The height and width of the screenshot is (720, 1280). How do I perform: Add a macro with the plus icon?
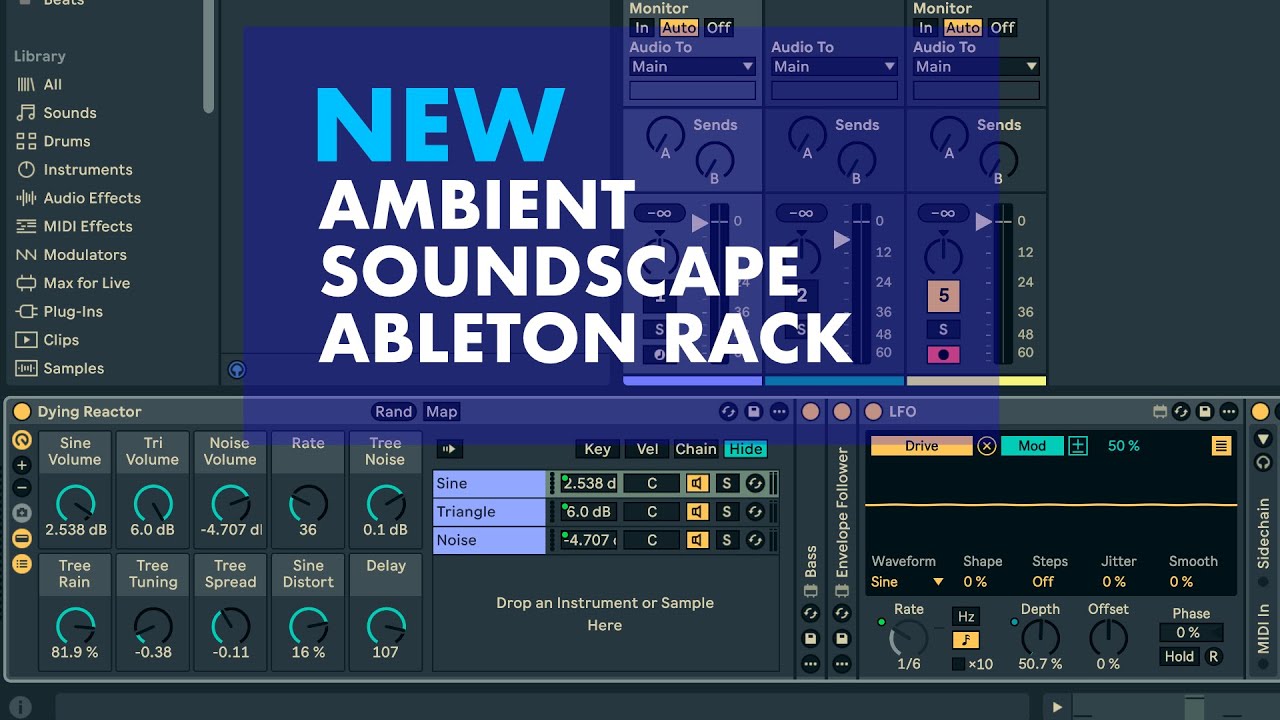click(21, 465)
